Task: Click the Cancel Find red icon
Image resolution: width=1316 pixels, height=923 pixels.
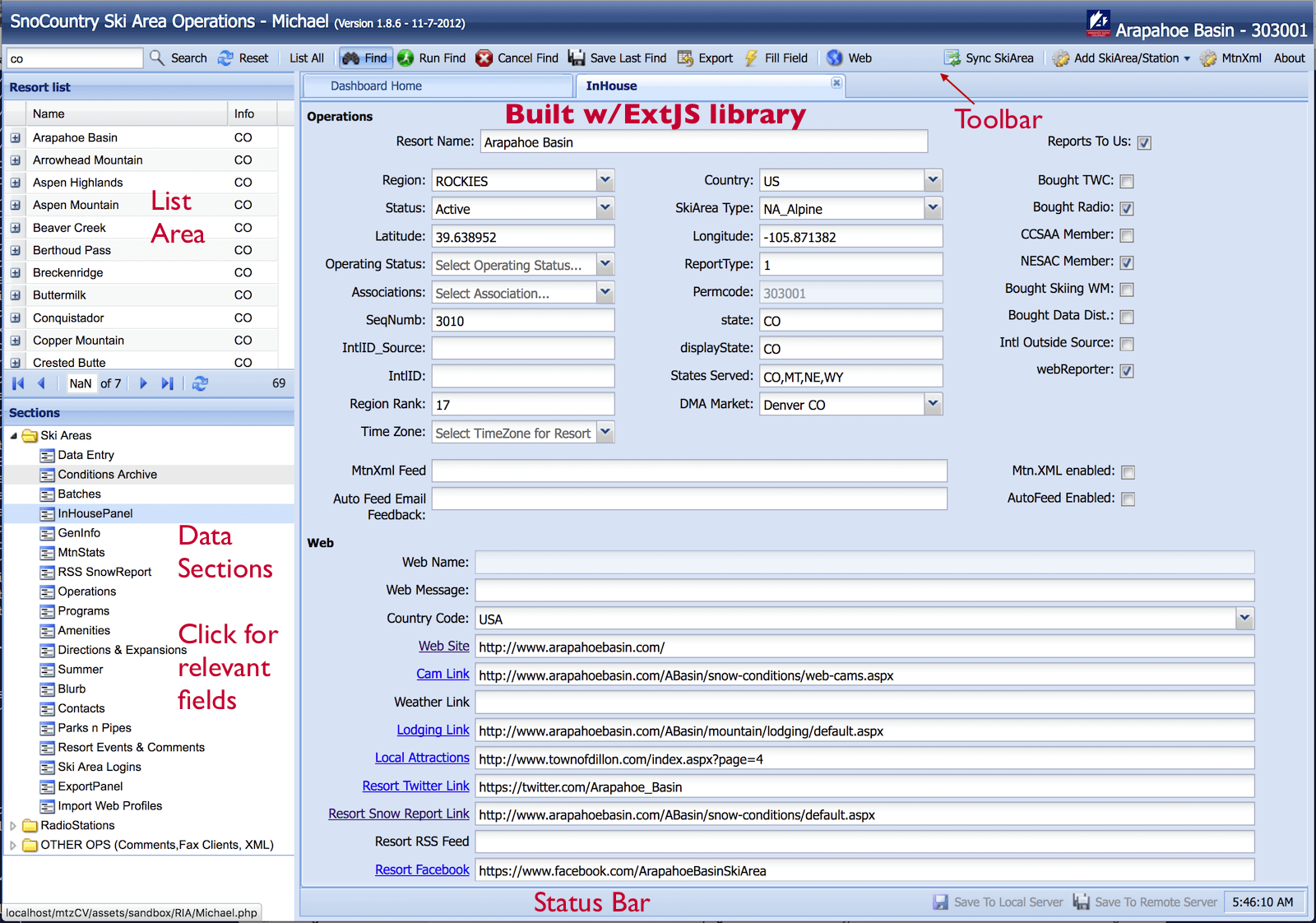Action: (484, 58)
